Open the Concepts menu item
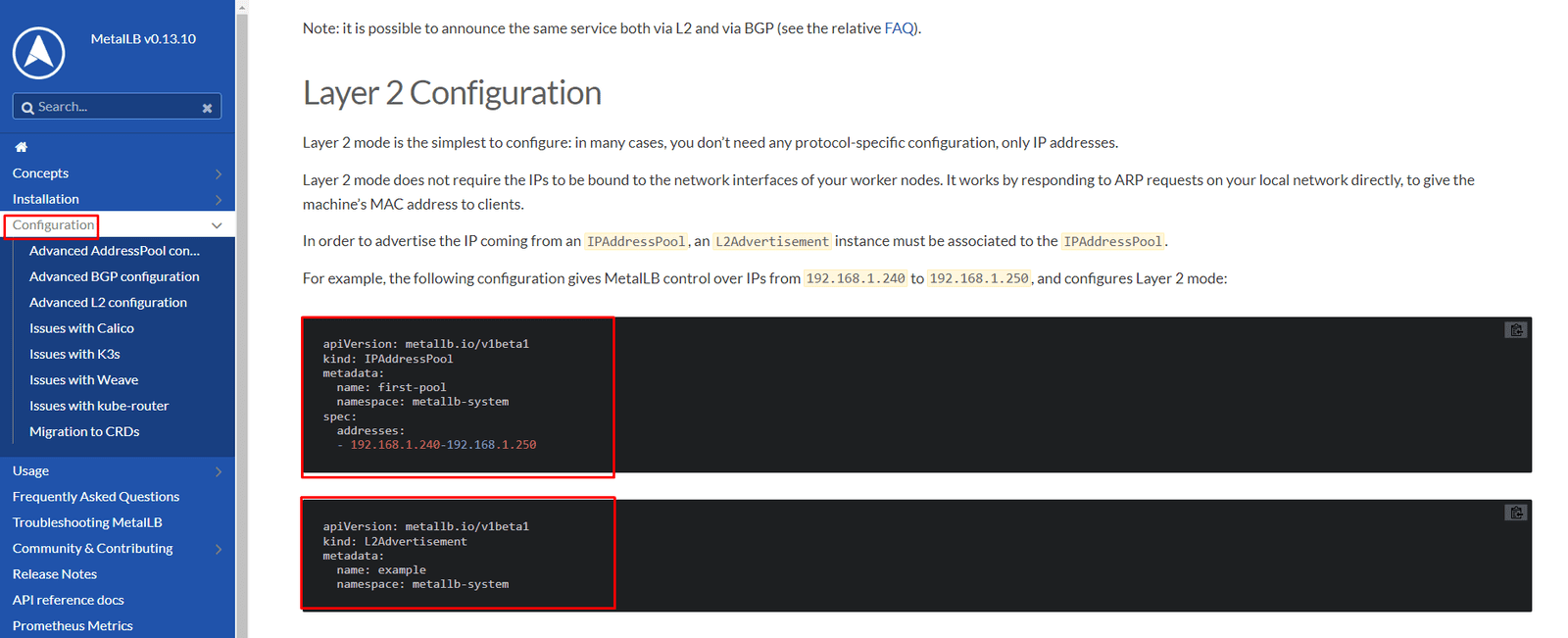The image size is (1568, 638). 40,173
